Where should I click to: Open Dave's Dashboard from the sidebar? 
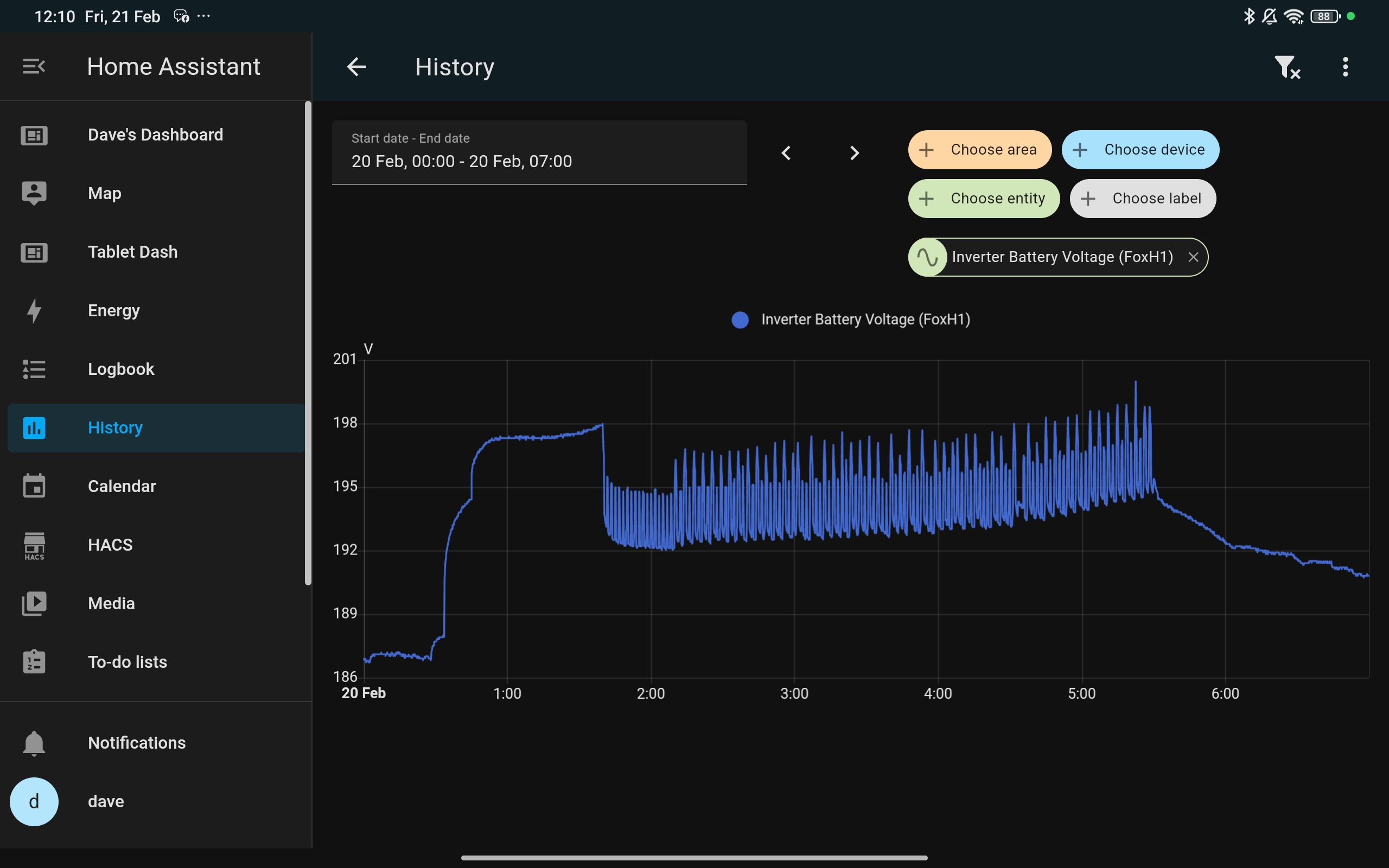point(155,135)
